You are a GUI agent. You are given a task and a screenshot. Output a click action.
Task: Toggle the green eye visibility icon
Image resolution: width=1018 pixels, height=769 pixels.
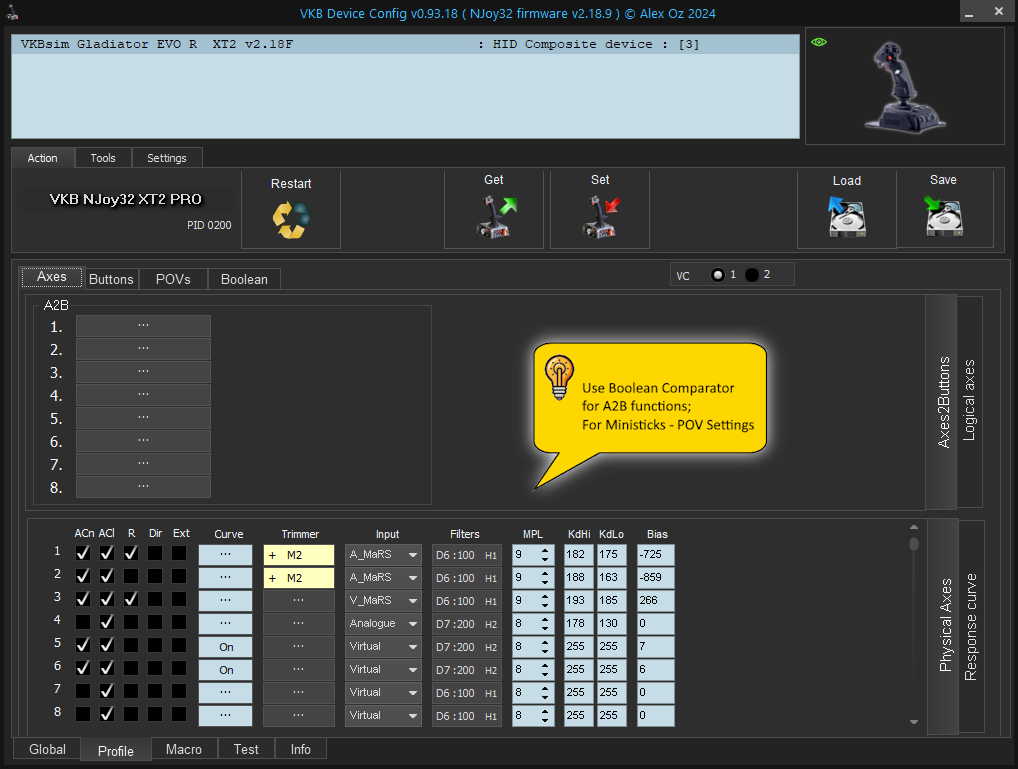point(819,42)
